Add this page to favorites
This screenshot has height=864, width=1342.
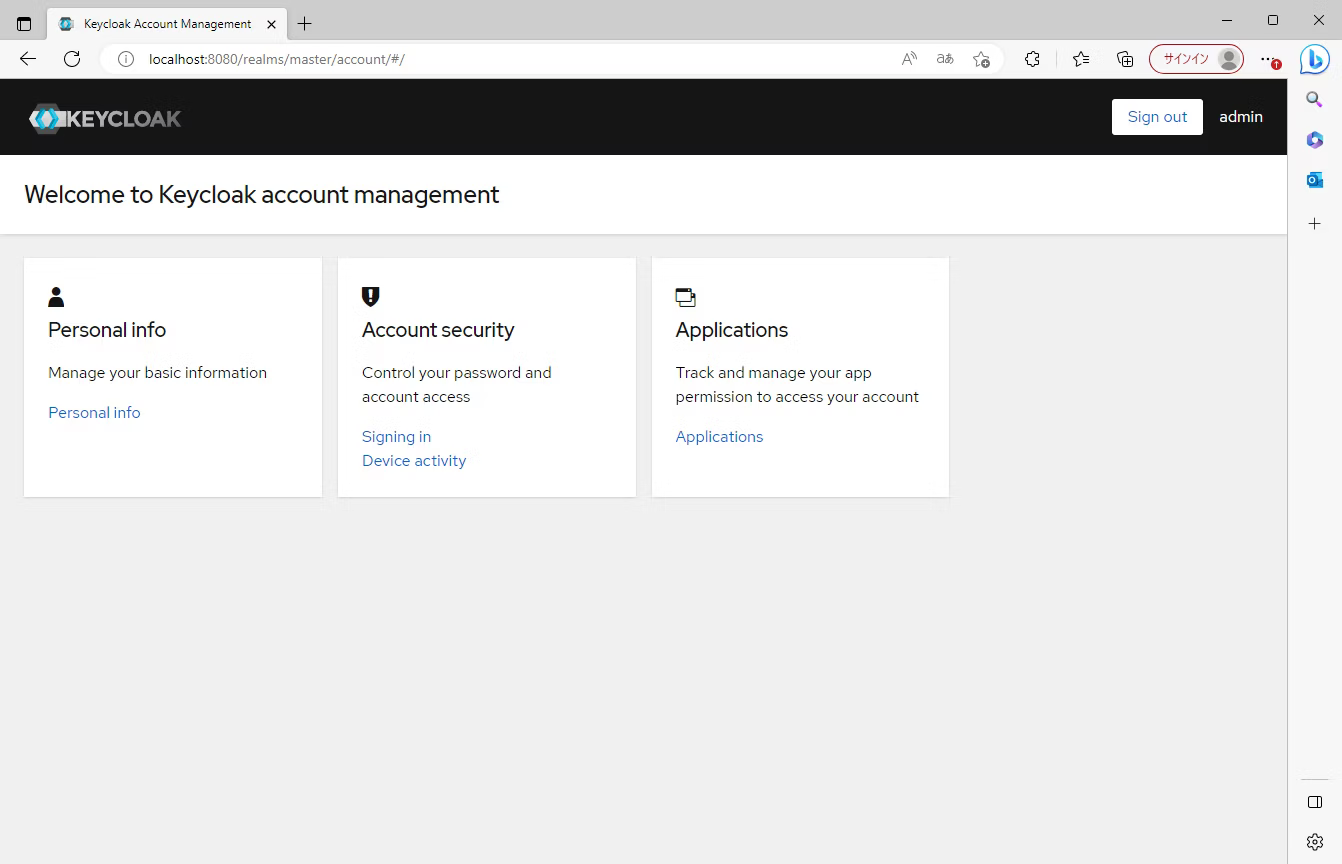[x=981, y=59]
